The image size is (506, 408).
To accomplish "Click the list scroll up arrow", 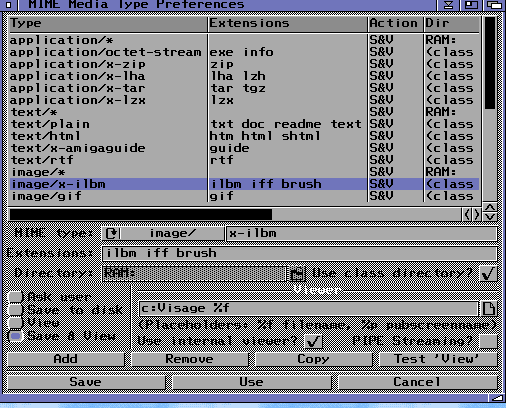I will pos(490,208).
